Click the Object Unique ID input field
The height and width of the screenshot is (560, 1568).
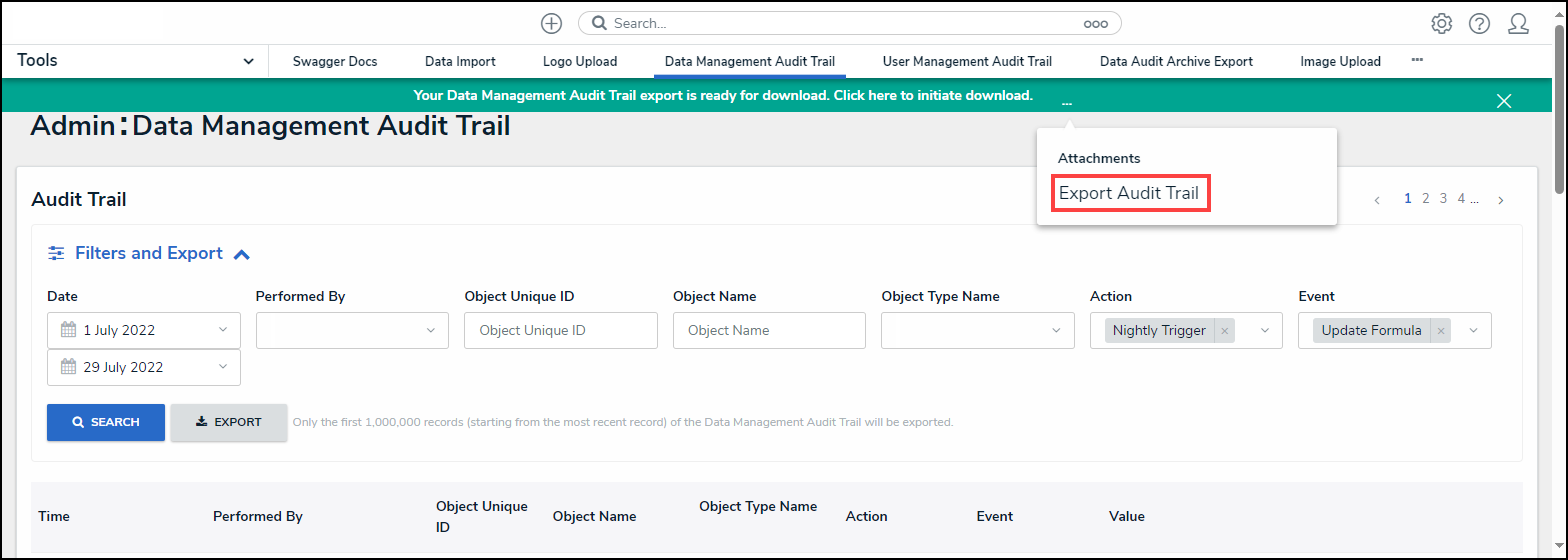click(560, 331)
